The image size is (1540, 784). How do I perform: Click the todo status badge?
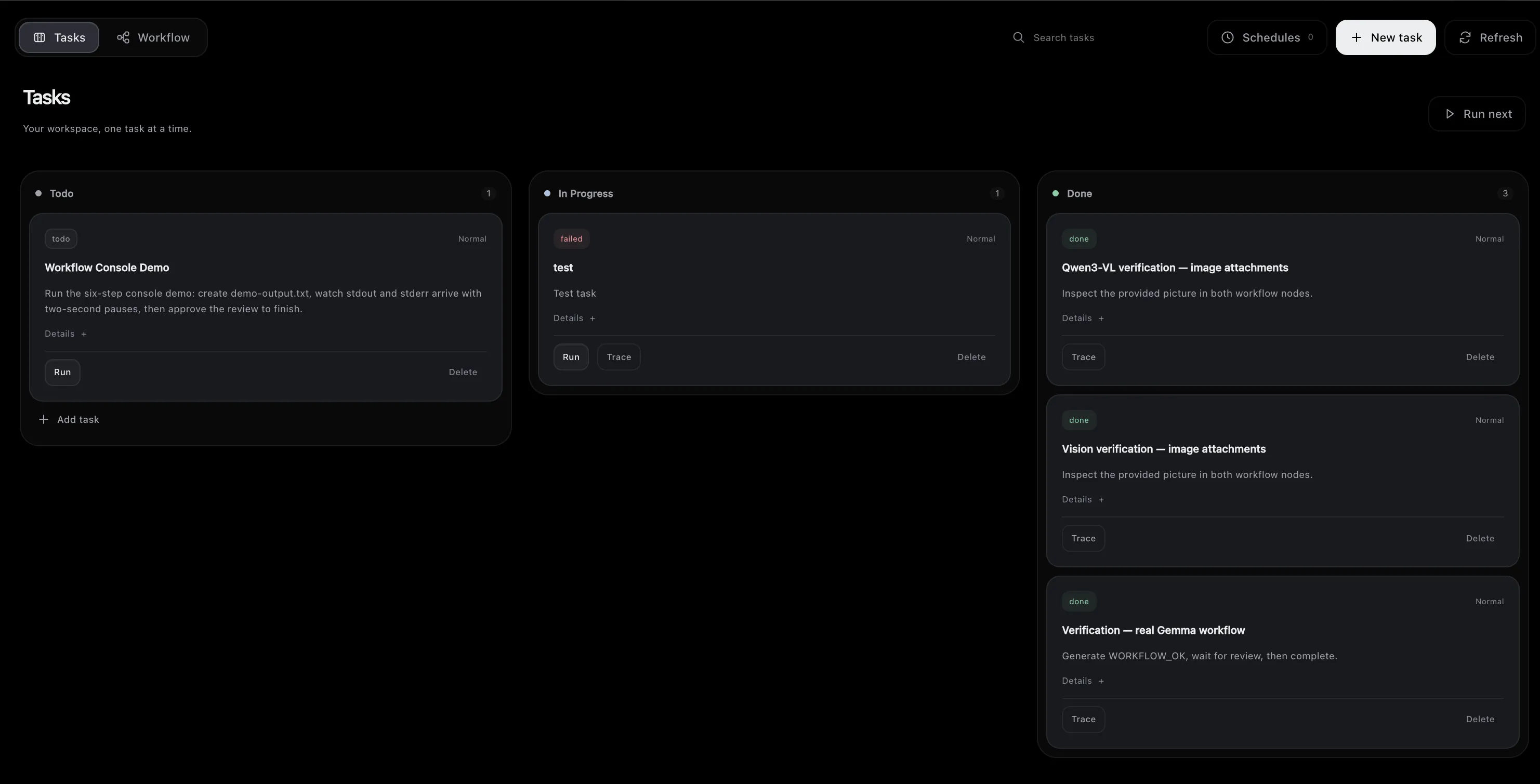(60, 238)
